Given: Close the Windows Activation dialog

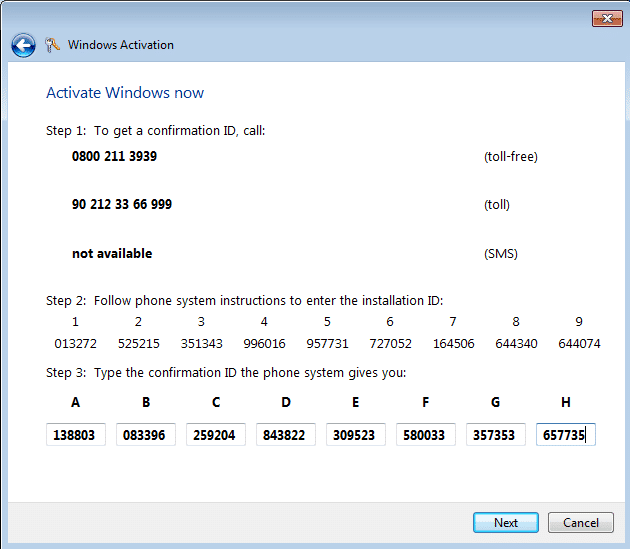Looking at the screenshot, I should (607, 18).
